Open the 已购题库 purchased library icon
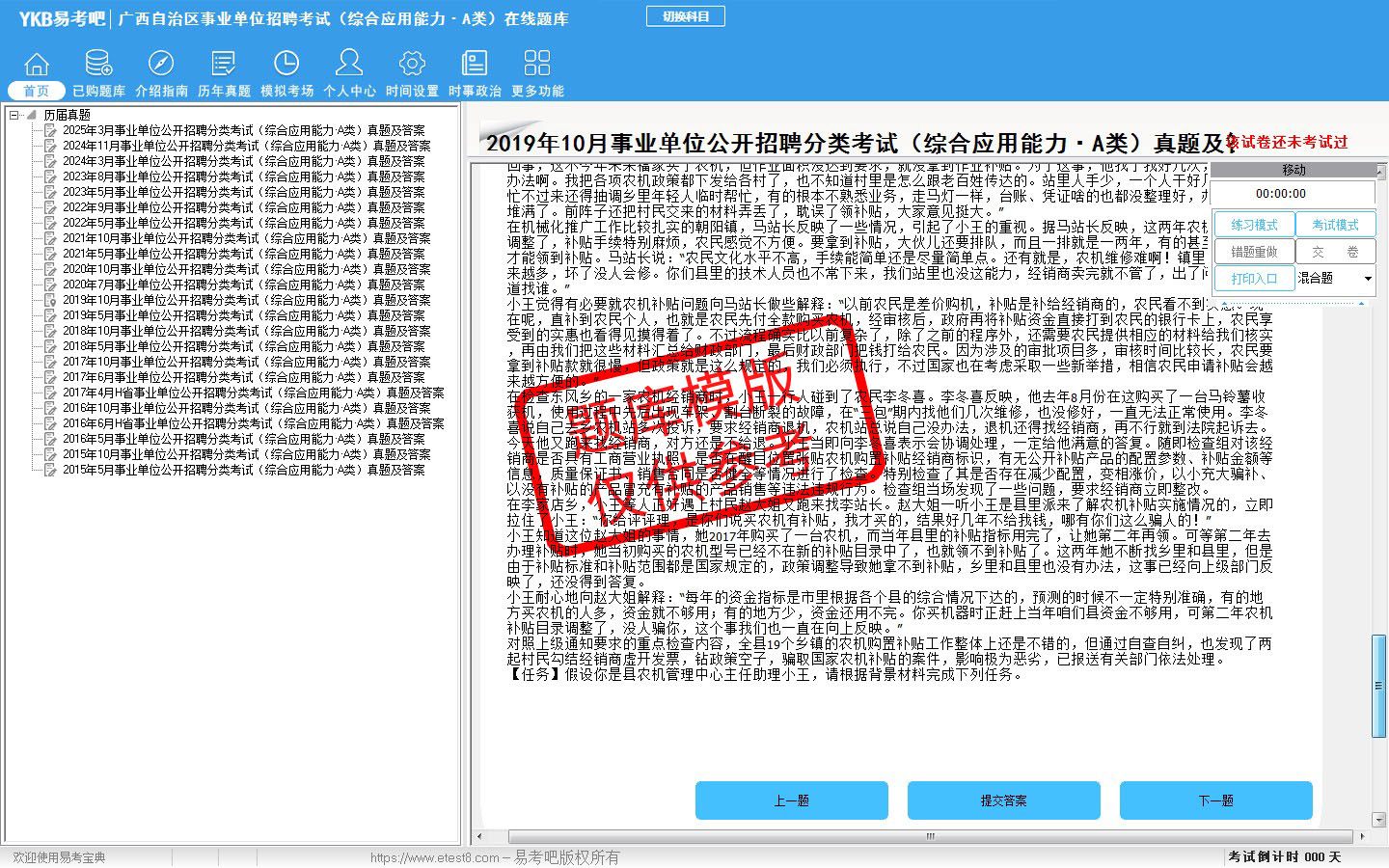Image resolution: width=1389 pixels, height=868 pixels. pos(98,65)
